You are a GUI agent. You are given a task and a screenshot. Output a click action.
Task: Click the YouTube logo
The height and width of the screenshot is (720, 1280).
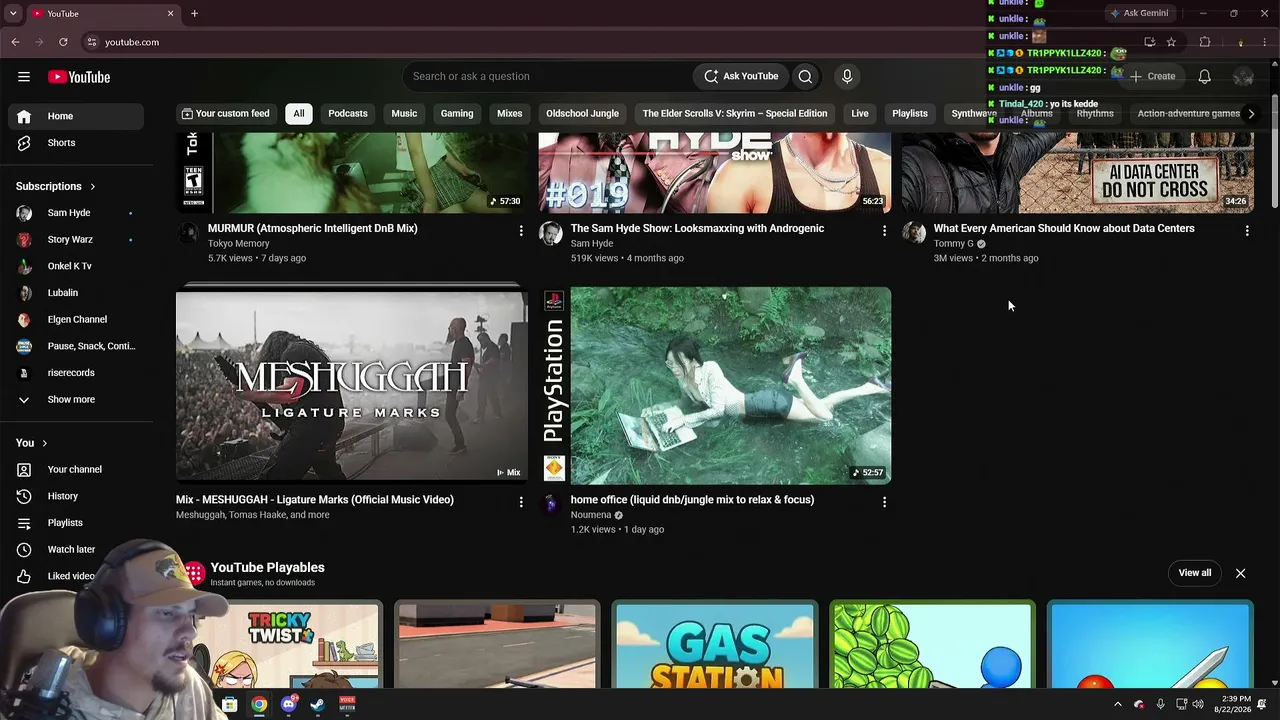pyautogui.click(x=79, y=77)
